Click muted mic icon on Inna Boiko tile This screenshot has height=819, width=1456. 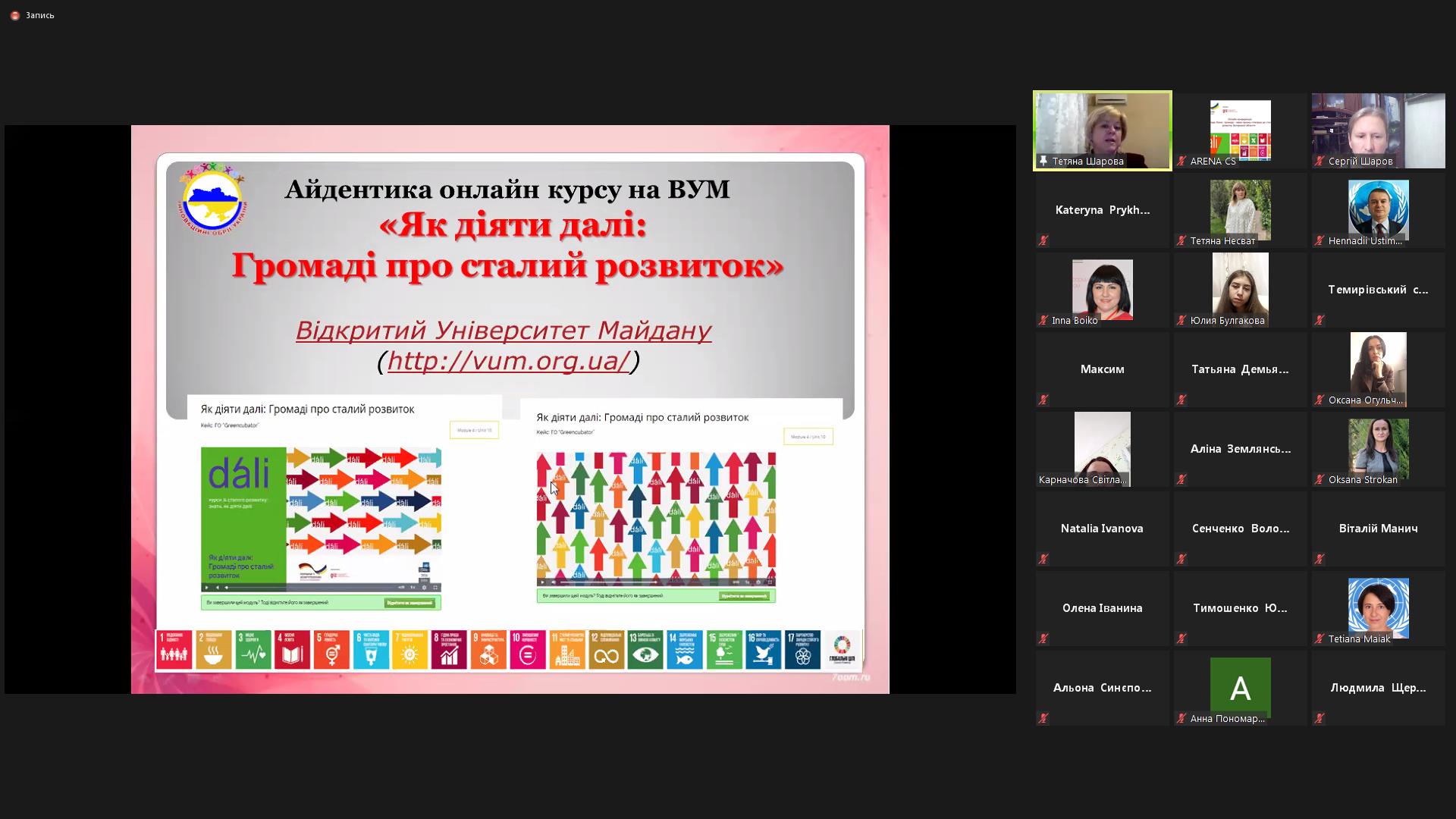tap(1043, 320)
